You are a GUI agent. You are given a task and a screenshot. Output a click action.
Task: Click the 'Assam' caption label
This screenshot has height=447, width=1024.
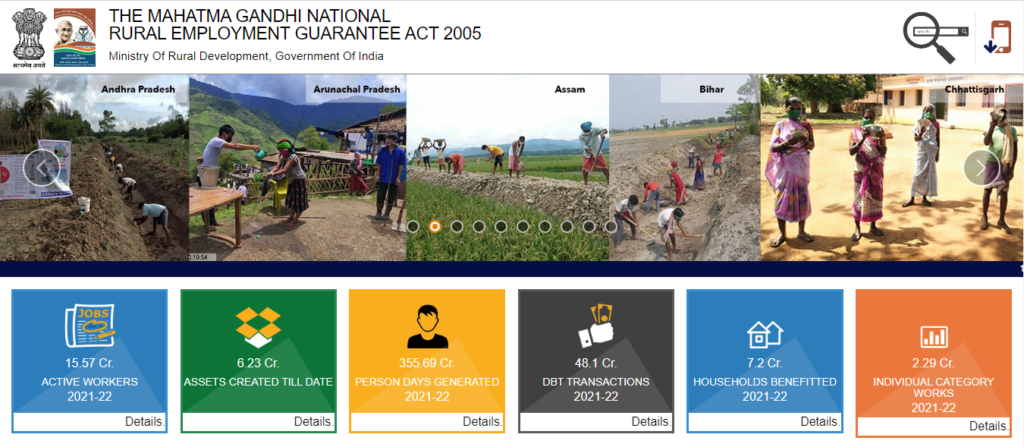(x=569, y=89)
